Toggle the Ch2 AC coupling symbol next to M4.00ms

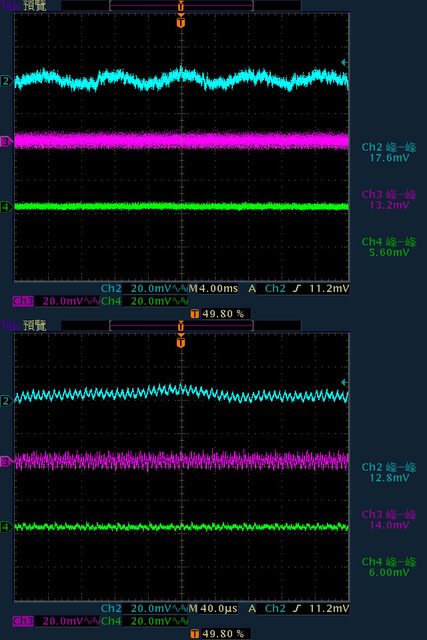180,289
